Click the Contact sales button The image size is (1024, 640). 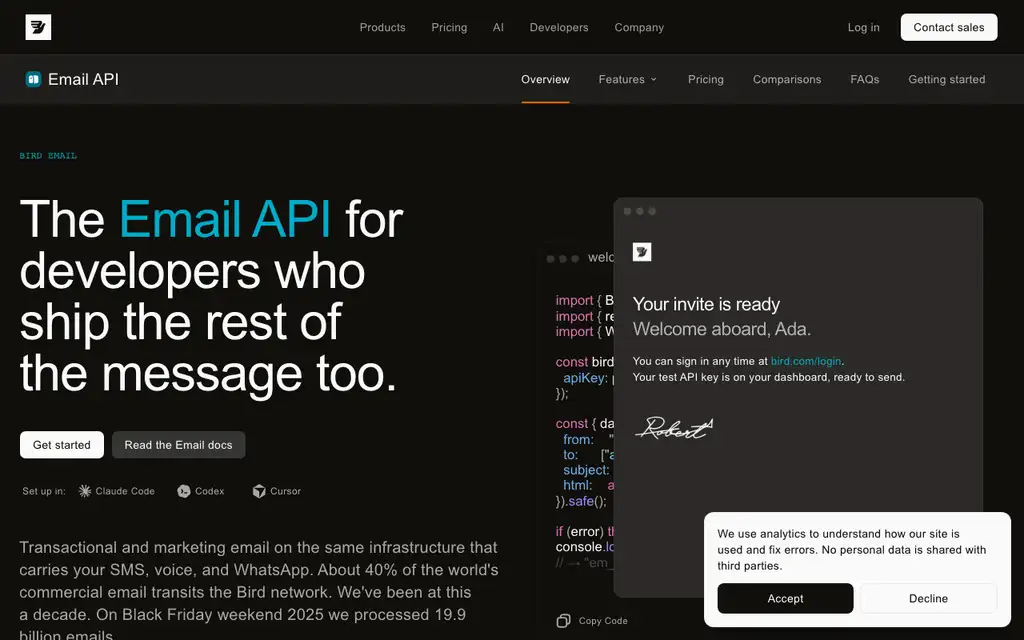pyautogui.click(x=948, y=27)
